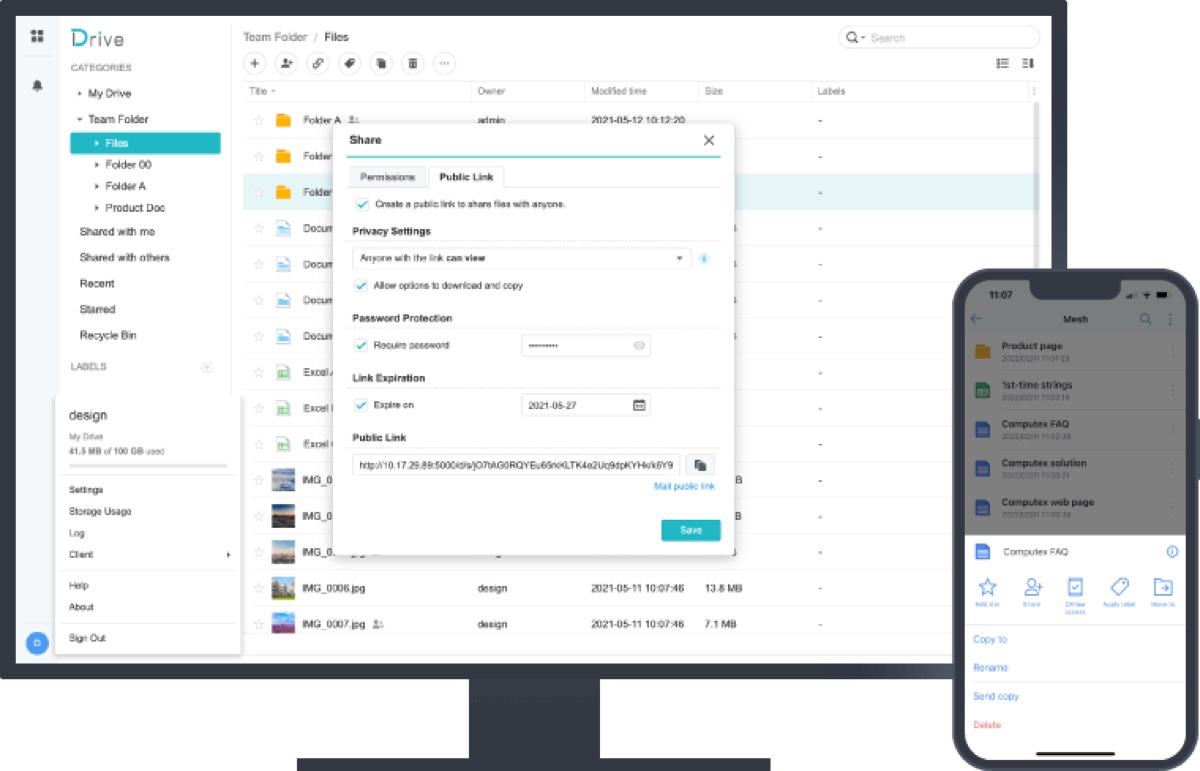Toggle Allow options to download and copy
Screen dimensions: 1200x771
coord(362,285)
